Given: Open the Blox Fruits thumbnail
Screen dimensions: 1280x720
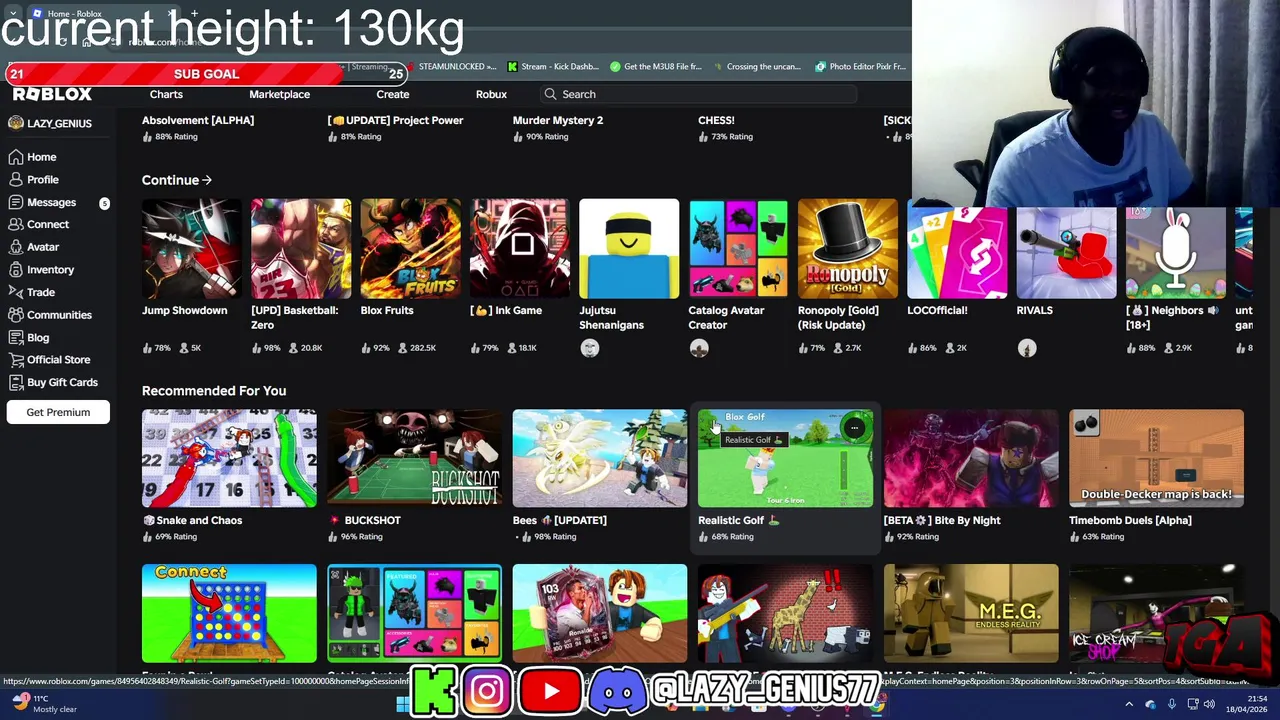Looking at the screenshot, I should (x=410, y=249).
